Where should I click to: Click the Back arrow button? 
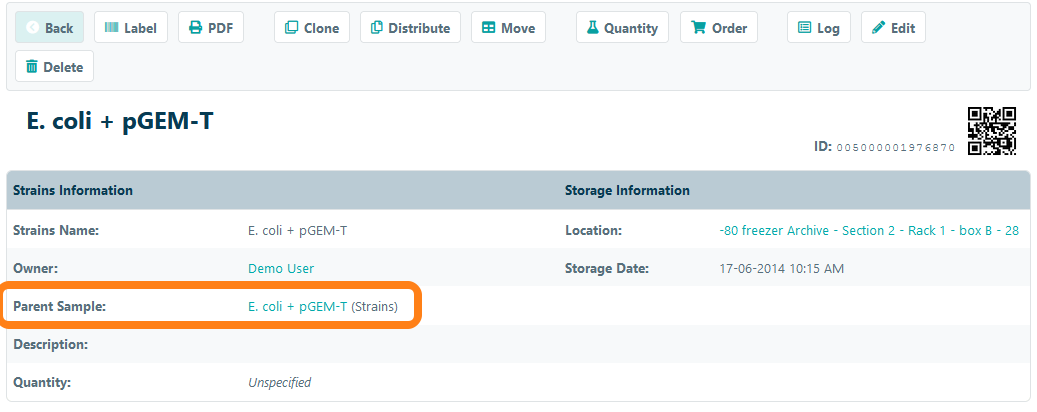click(x=49, y=28)
